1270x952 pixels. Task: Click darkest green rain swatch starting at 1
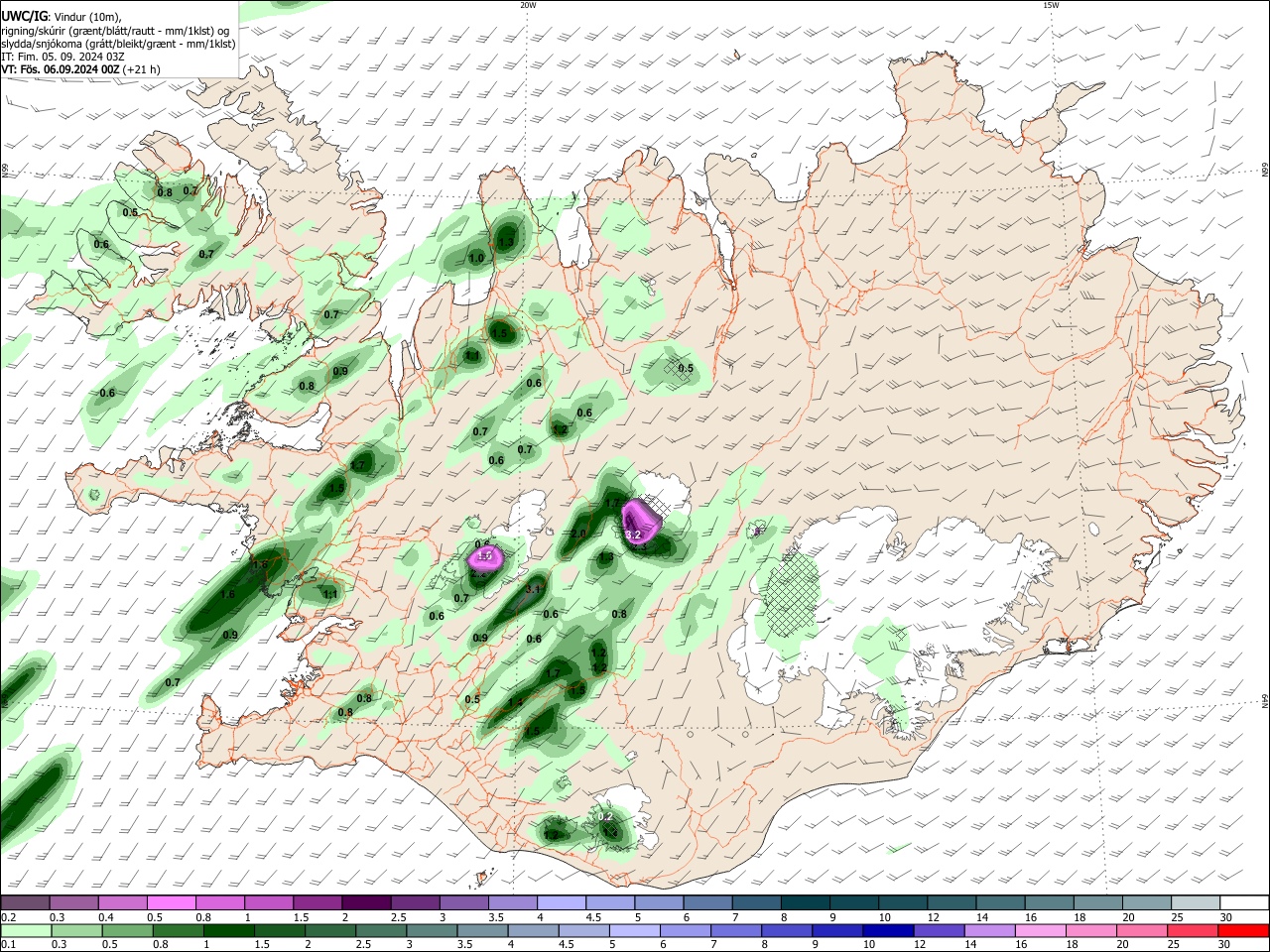click(x=228, y=930)
